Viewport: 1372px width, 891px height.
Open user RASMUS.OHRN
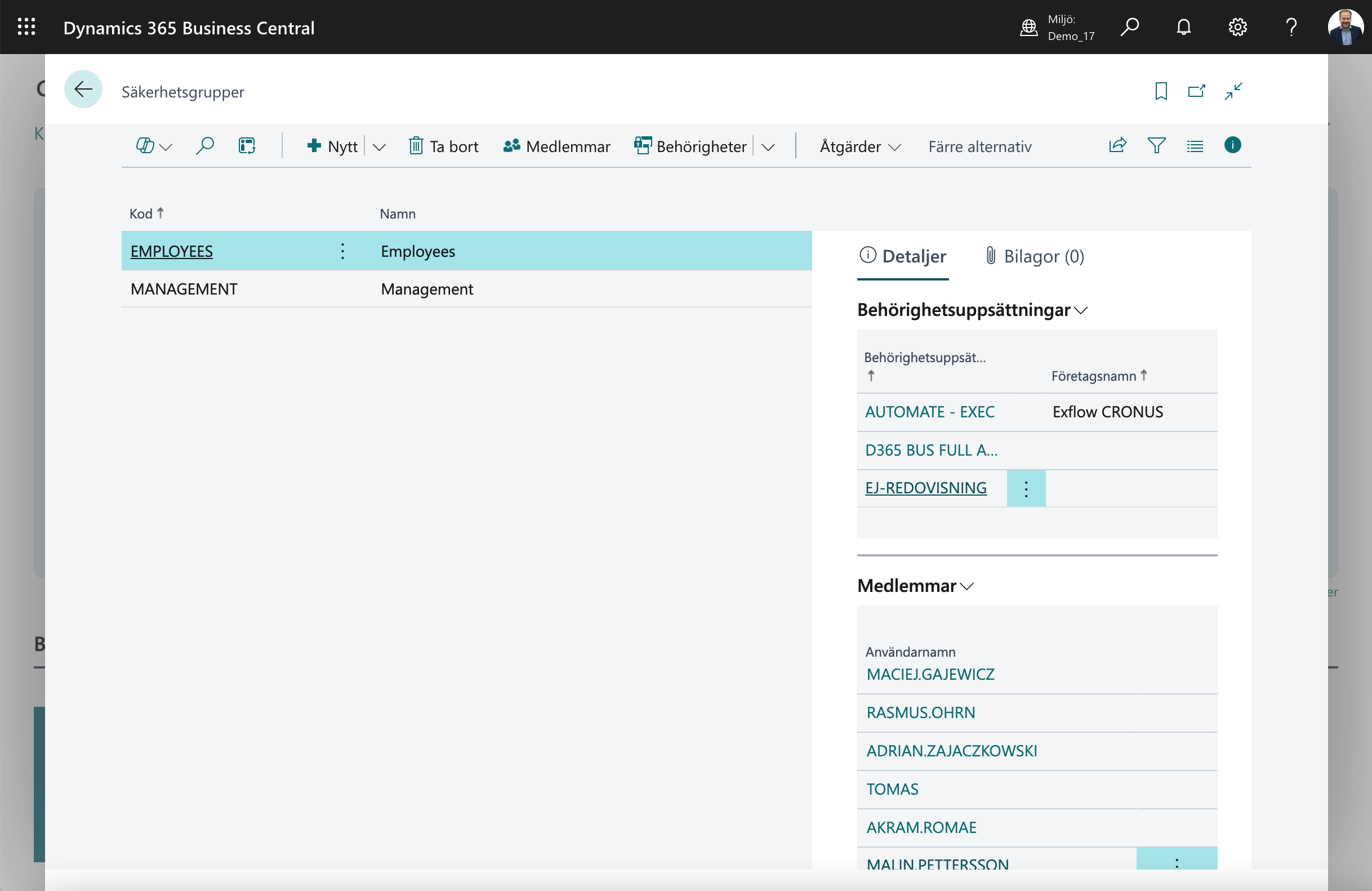pos(921,713)
